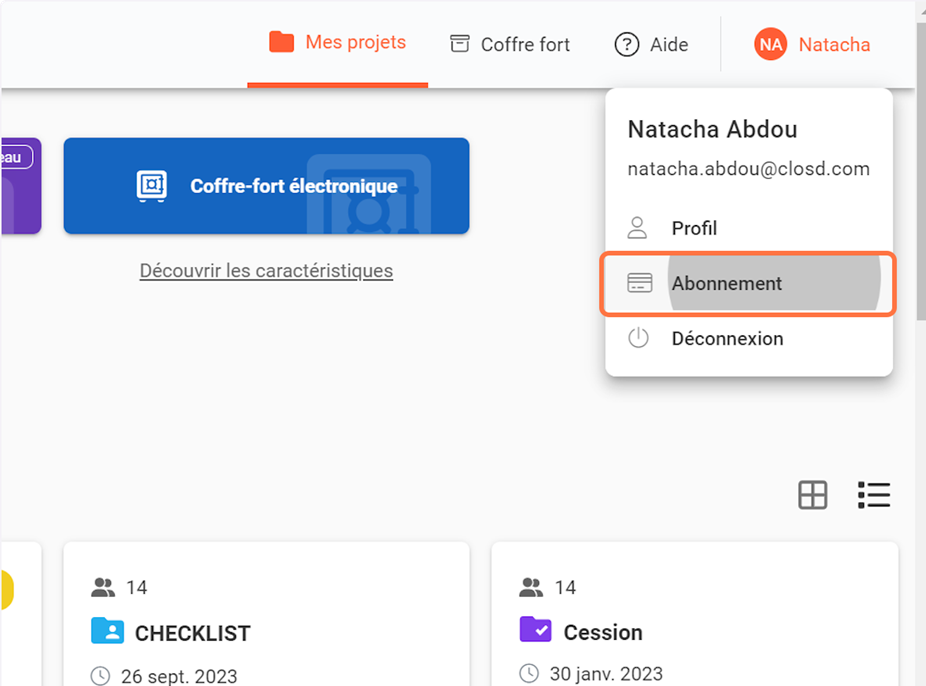Click the Aide question mark icon

tap(627, 44)
